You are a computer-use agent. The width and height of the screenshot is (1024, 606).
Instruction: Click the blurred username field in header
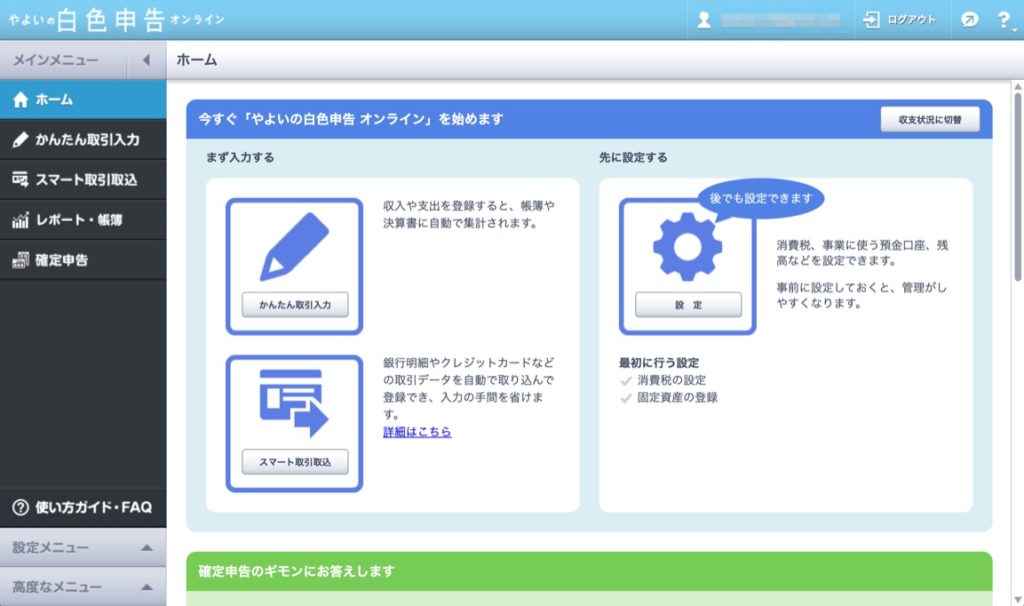pyautogui.click(x=781, y=20)
